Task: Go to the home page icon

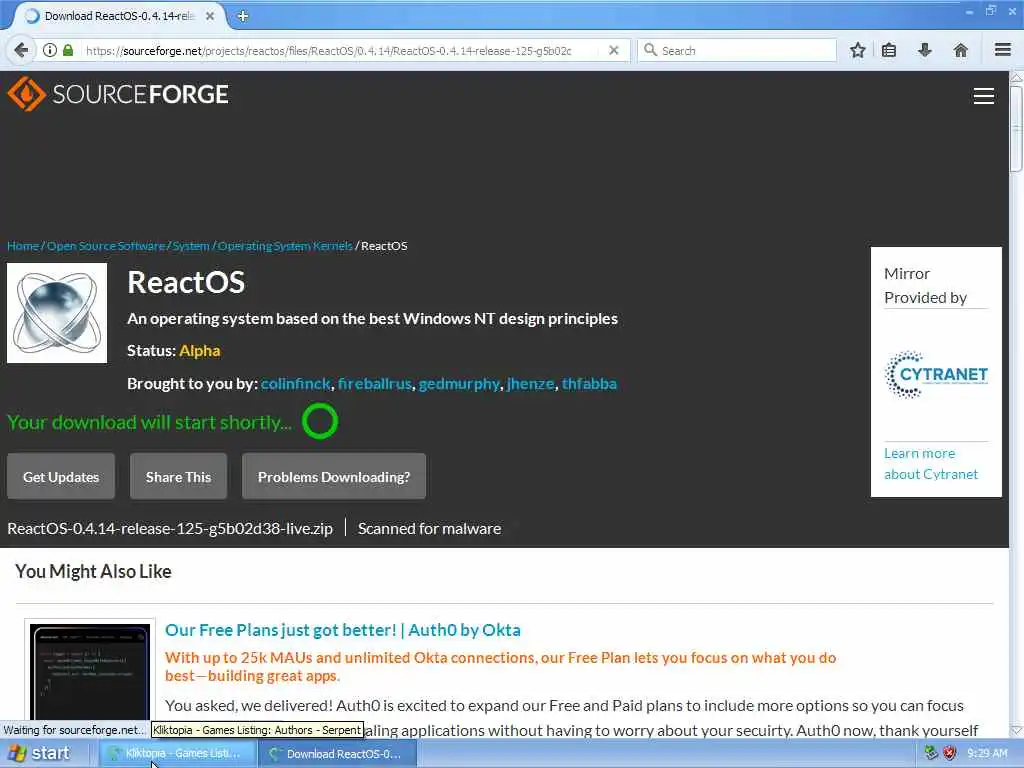Action: click(961, 50)
